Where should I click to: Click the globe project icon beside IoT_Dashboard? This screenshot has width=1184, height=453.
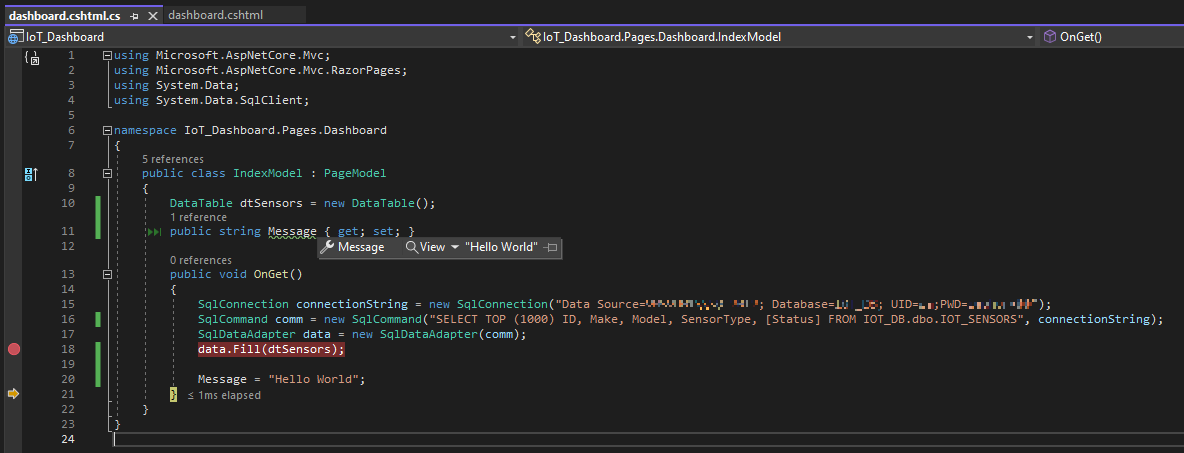pyautogui.click(x=16, y=36)
